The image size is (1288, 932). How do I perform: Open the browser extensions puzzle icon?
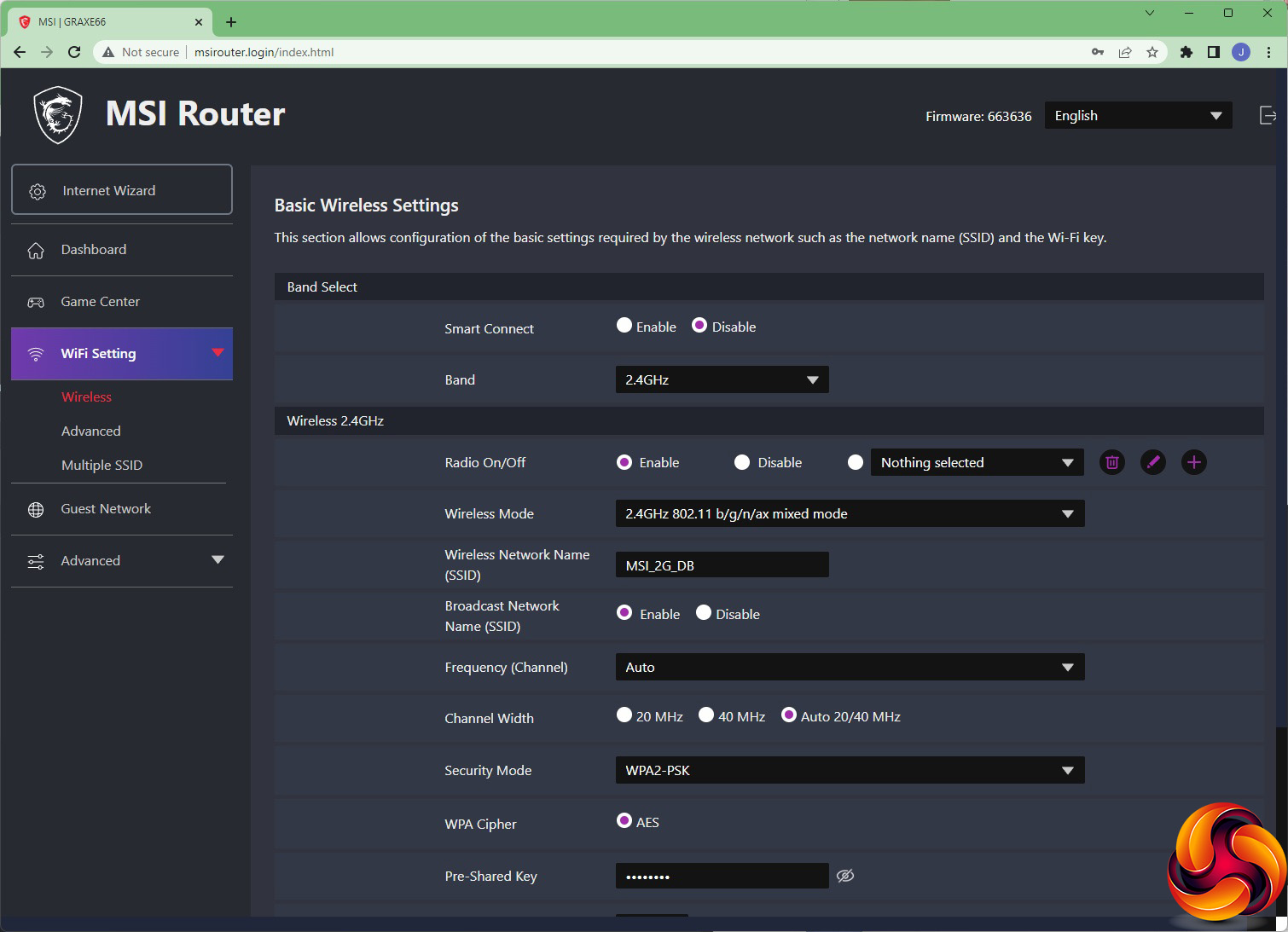click(x=1186, y=52)
